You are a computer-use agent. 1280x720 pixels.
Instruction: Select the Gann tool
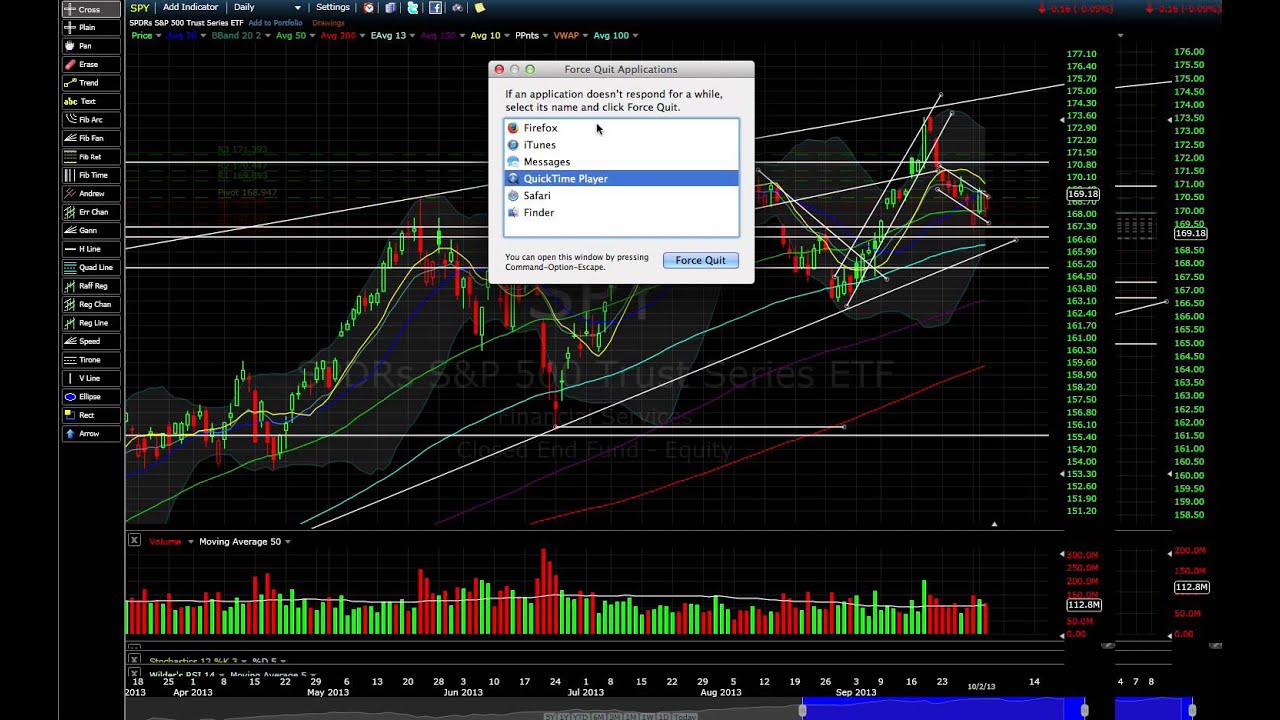pyautogui.click(x=90, y=230)
